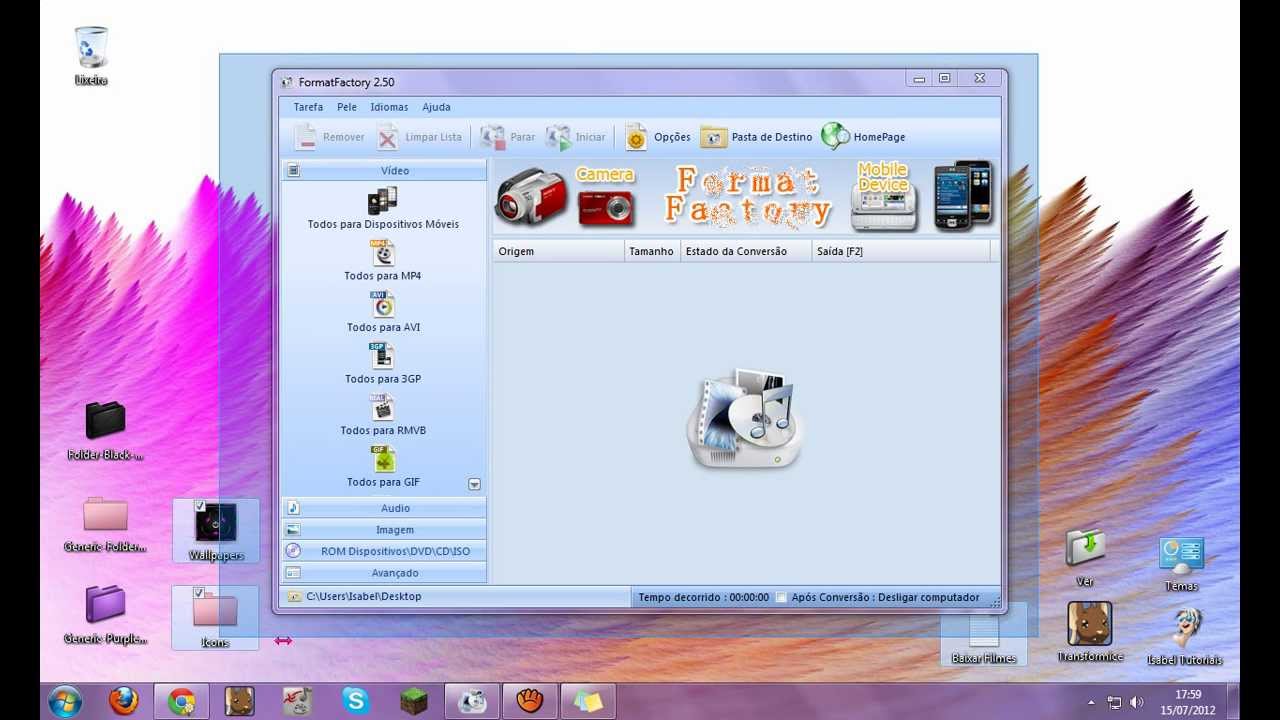Uncheck the Wallpapers desktop icon checkbox
Image resolution: width=1280 pixels, height=720 pixels.
pyautogui.click(x=200, y=506)
